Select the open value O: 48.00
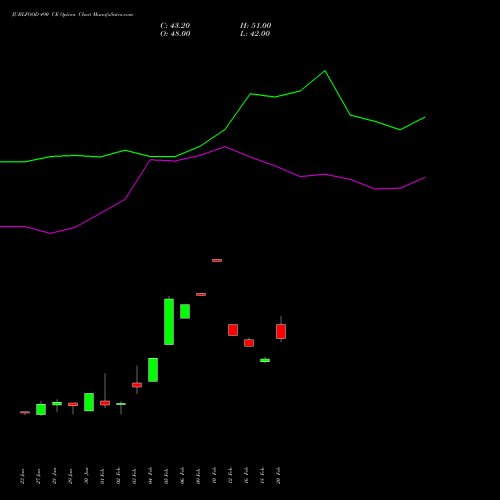Image resolution: width=500 pixels, height=500 pixels. coord(175,34)
